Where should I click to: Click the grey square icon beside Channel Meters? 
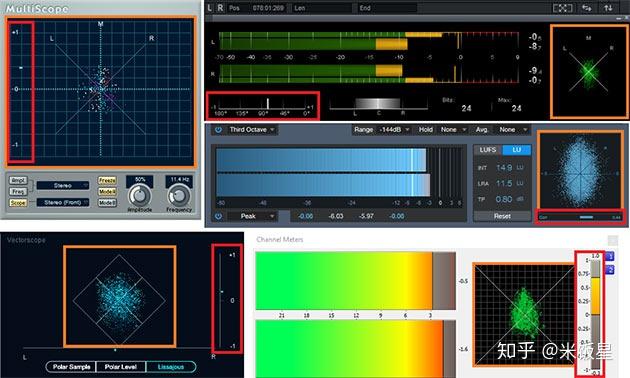click(613, 240)
